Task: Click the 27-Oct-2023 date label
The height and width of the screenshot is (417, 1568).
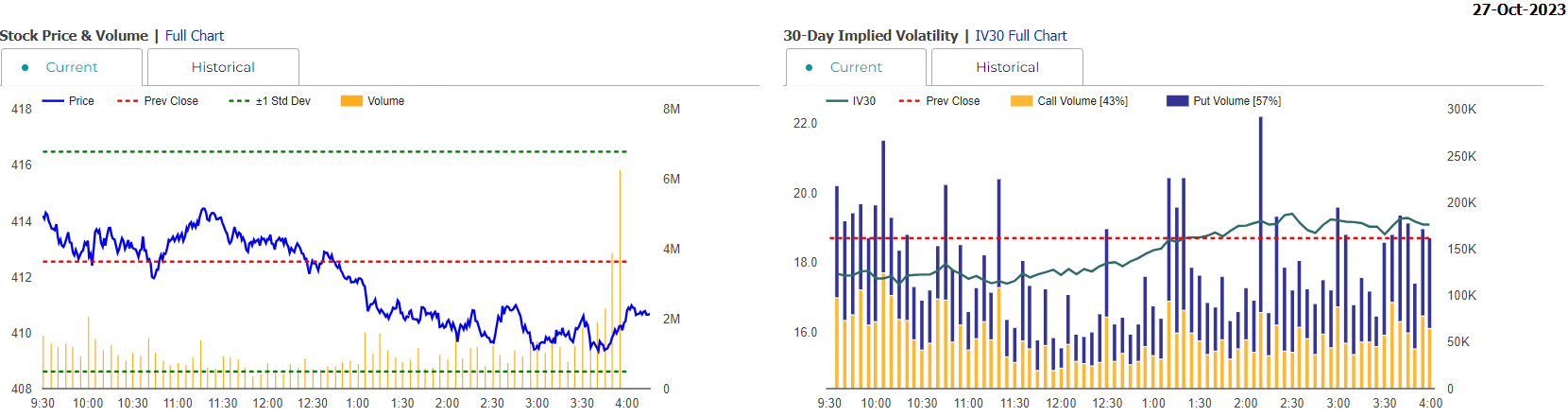Action: coord(1519,9)
